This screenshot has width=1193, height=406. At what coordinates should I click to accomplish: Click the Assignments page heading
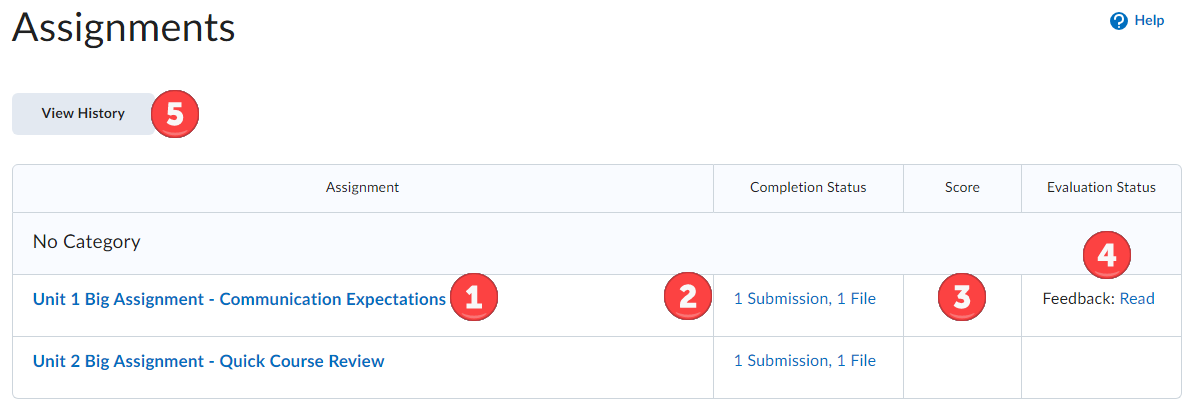(x=124, y=28)
